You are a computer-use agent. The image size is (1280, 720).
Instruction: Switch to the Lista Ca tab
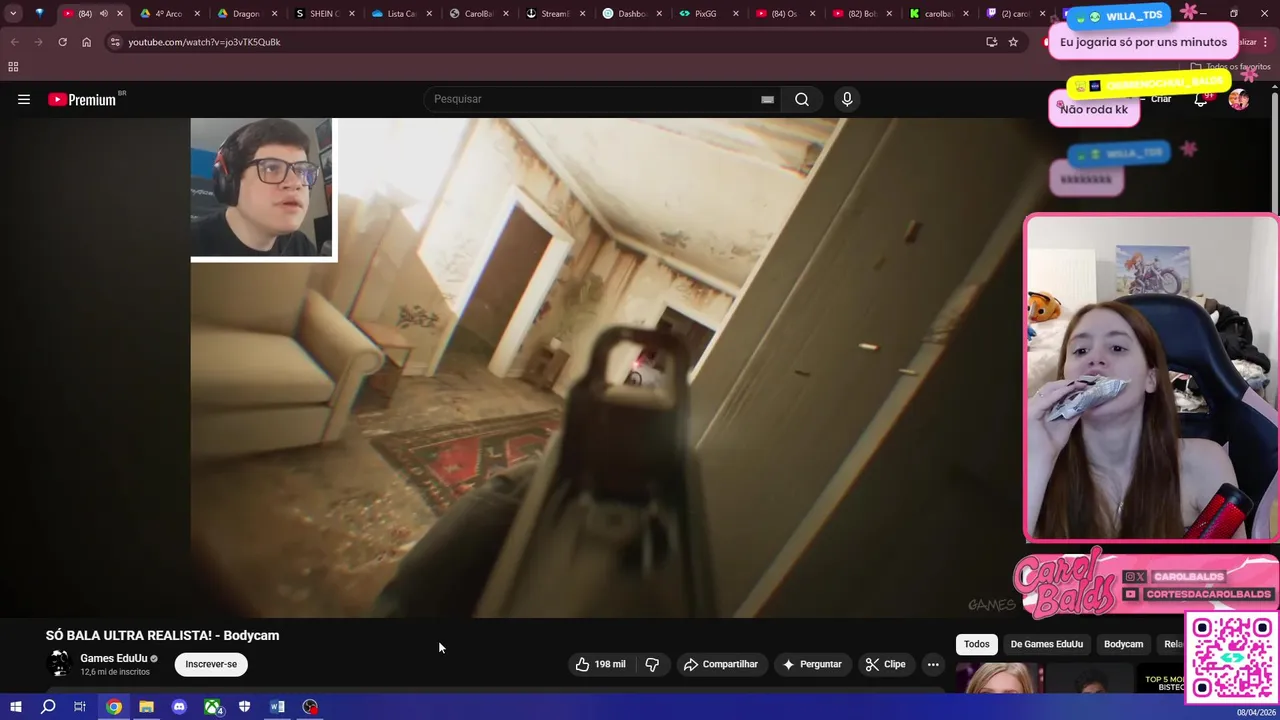point(400,14)
